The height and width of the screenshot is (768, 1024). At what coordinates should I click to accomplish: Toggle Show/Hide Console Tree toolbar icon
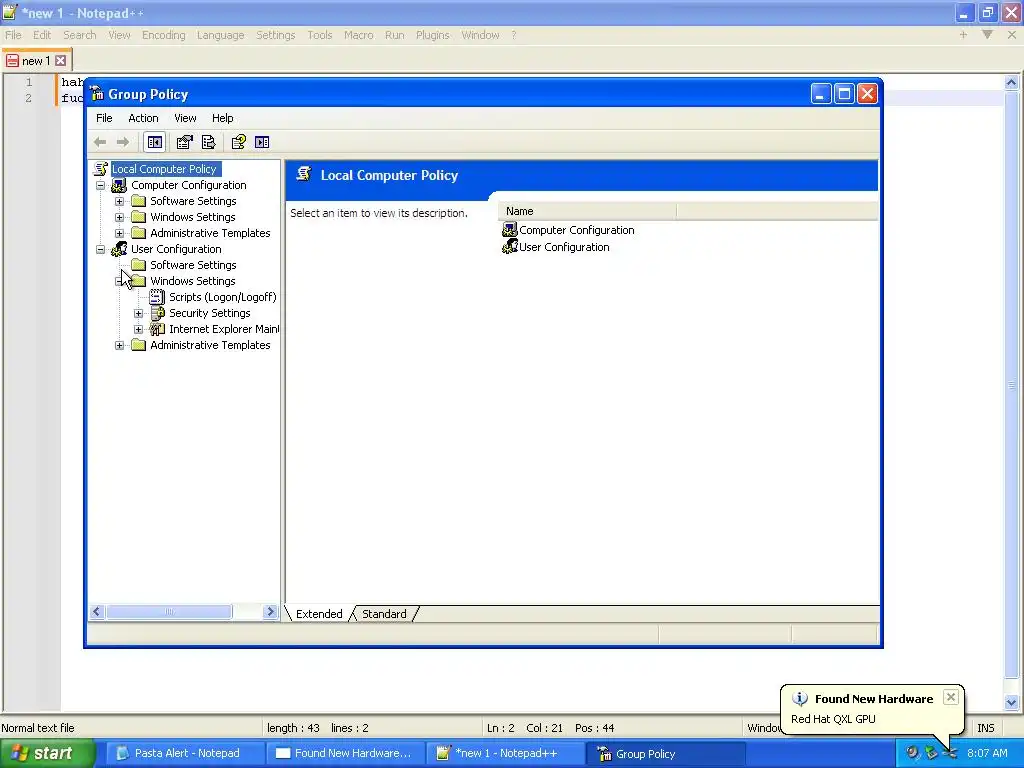point(155,142)
